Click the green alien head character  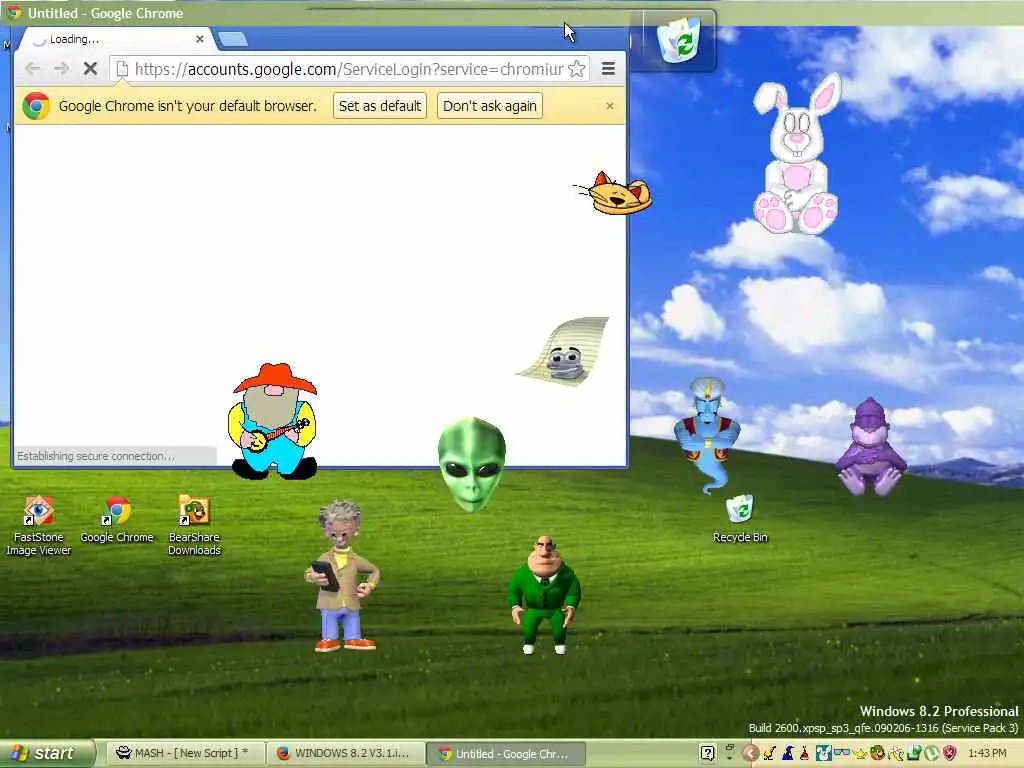tap(472, 464)
